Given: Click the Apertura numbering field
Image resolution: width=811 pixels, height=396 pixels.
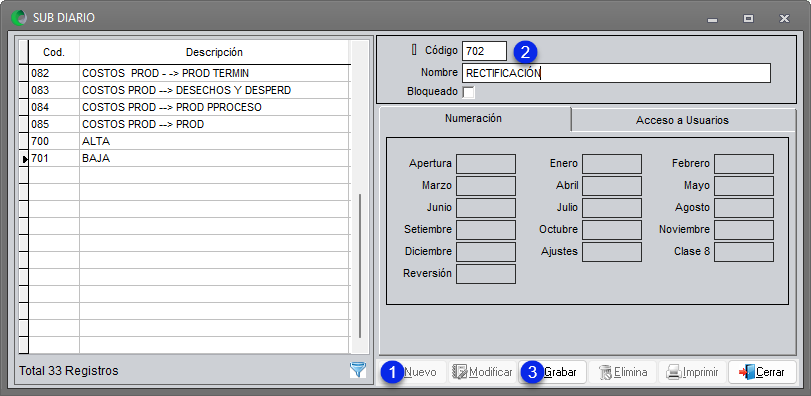Looking at the screenshot, I should tap(486, 164).
